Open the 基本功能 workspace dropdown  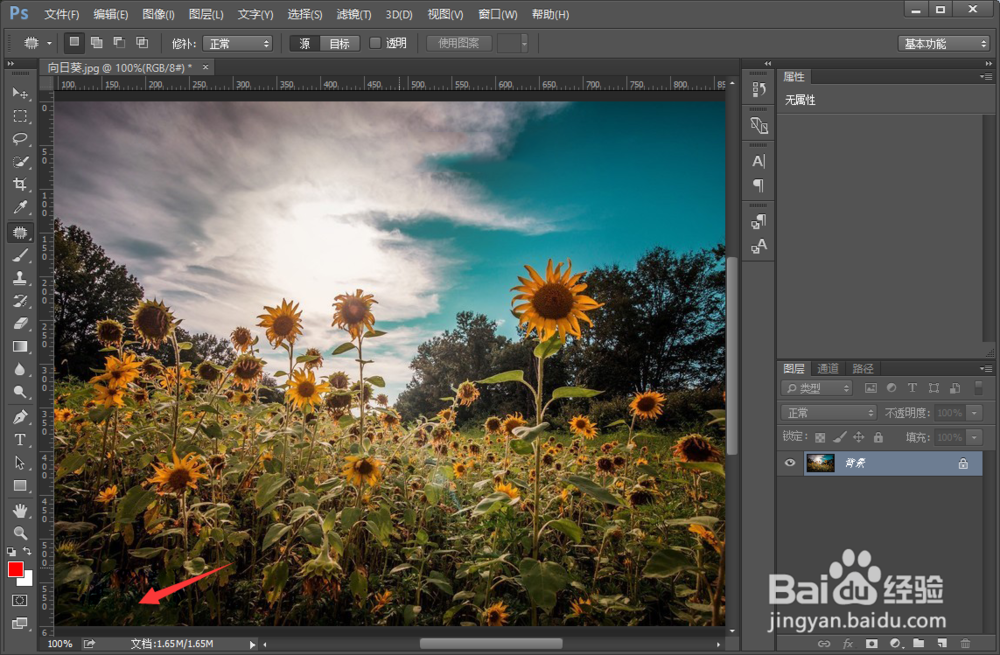pos(944,43)
